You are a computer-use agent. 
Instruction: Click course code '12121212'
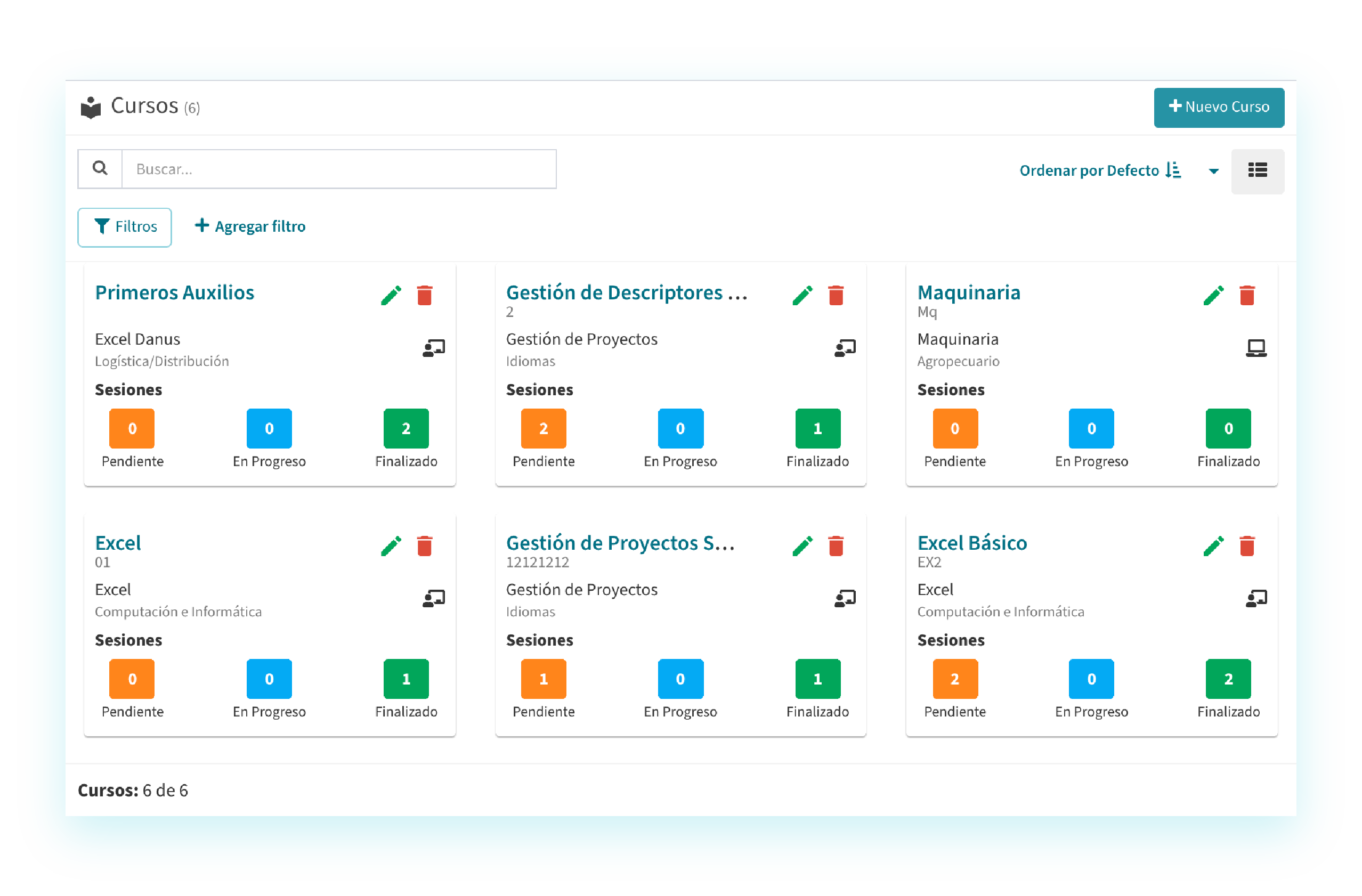[x=537, y=563]
